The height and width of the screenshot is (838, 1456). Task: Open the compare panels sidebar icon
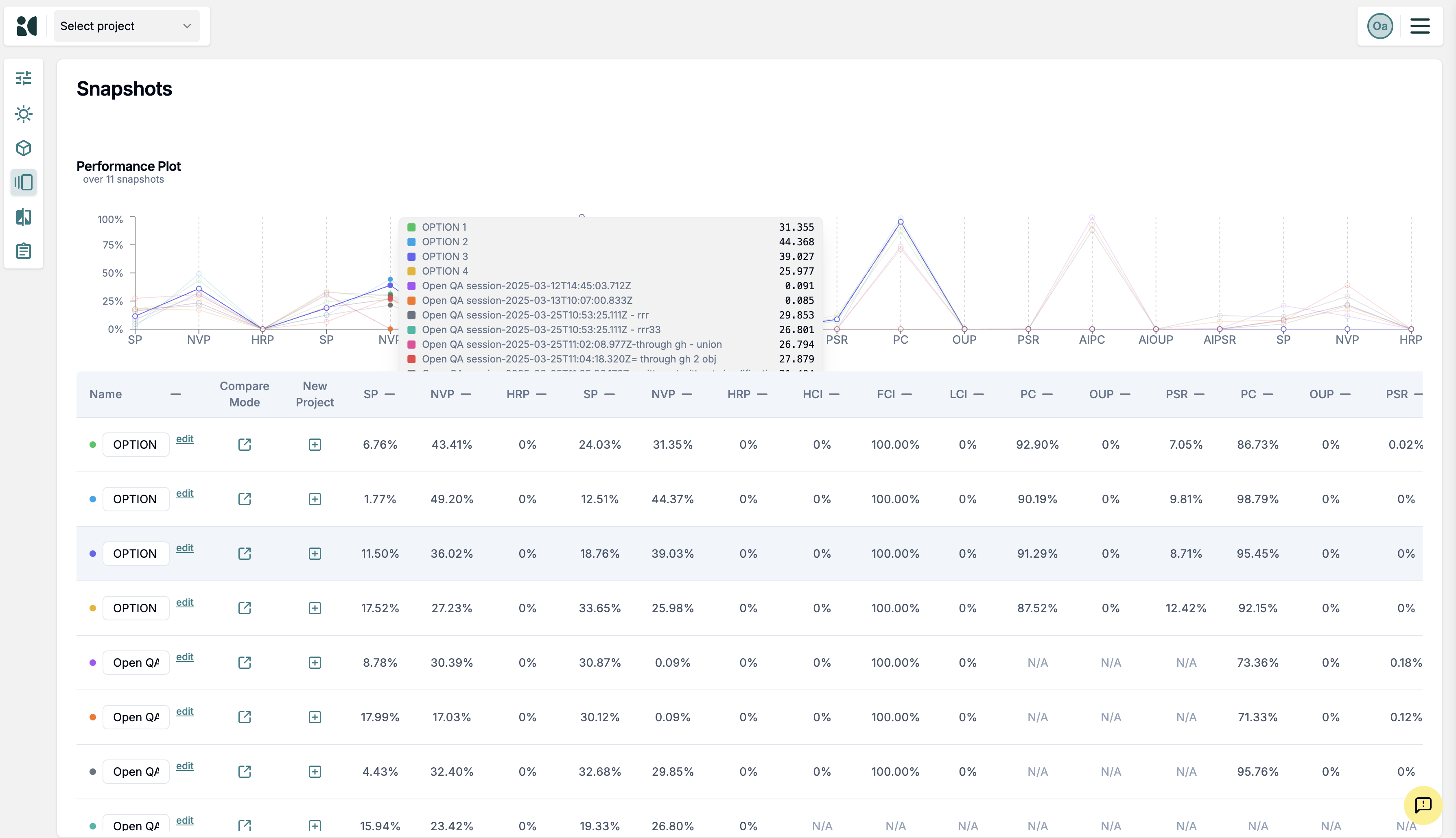click(x=24, y=217)
